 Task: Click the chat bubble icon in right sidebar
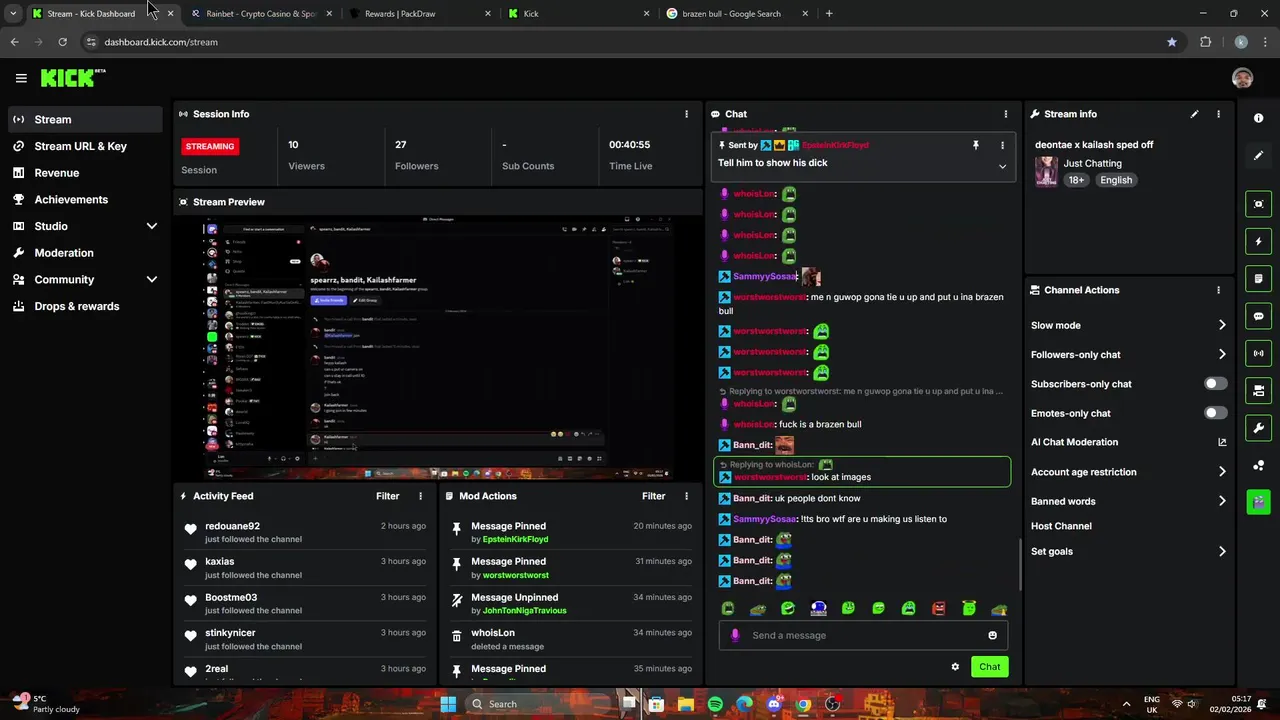click(x=1258, y=316)
